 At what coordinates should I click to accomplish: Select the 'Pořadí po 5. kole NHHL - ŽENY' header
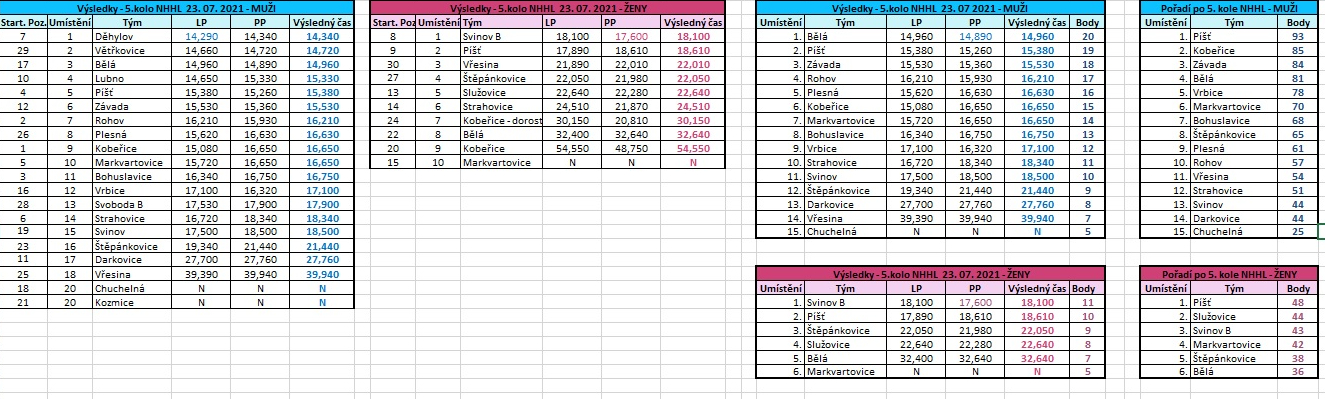[x=1229, y=274]
